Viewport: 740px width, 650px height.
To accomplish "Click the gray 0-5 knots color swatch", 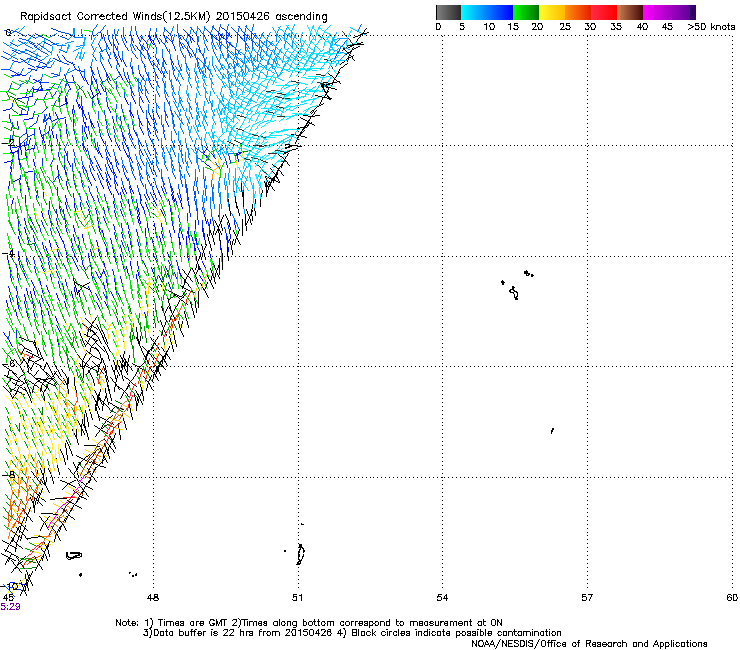I will point(448,12).
